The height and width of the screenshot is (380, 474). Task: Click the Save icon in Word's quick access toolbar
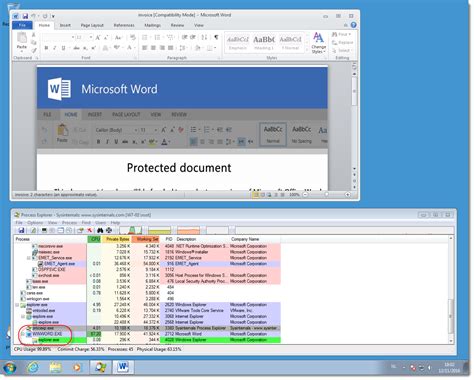(25, 16)
